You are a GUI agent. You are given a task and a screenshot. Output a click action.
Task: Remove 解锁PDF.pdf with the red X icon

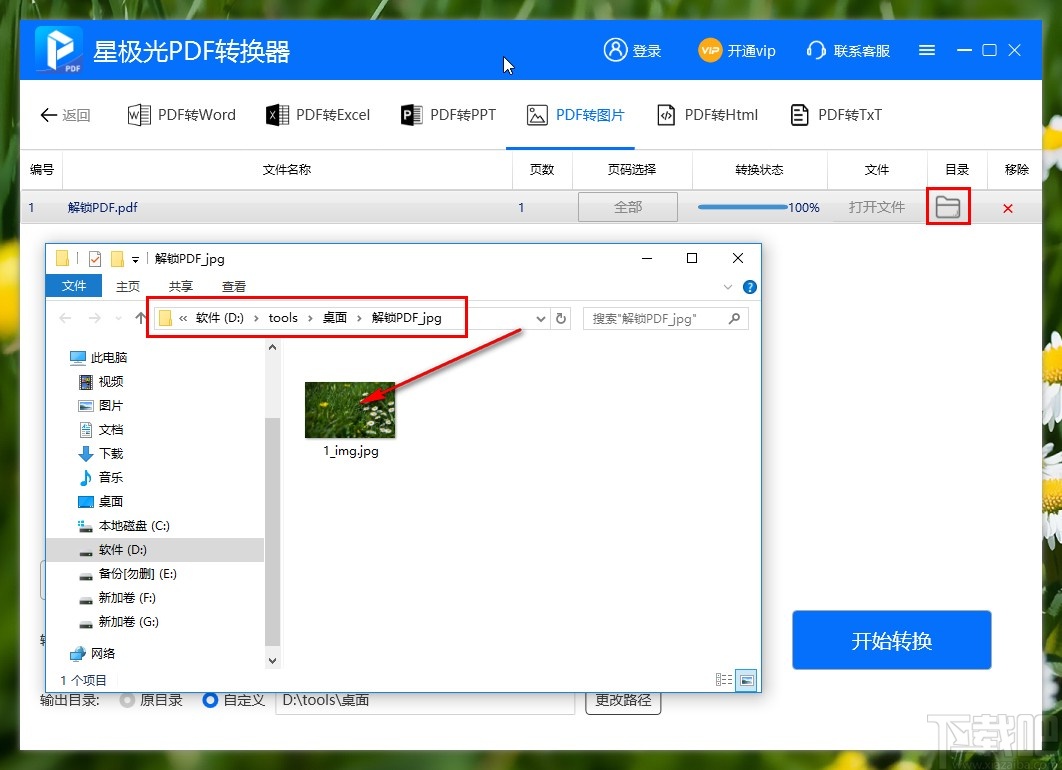point(1008,206)
